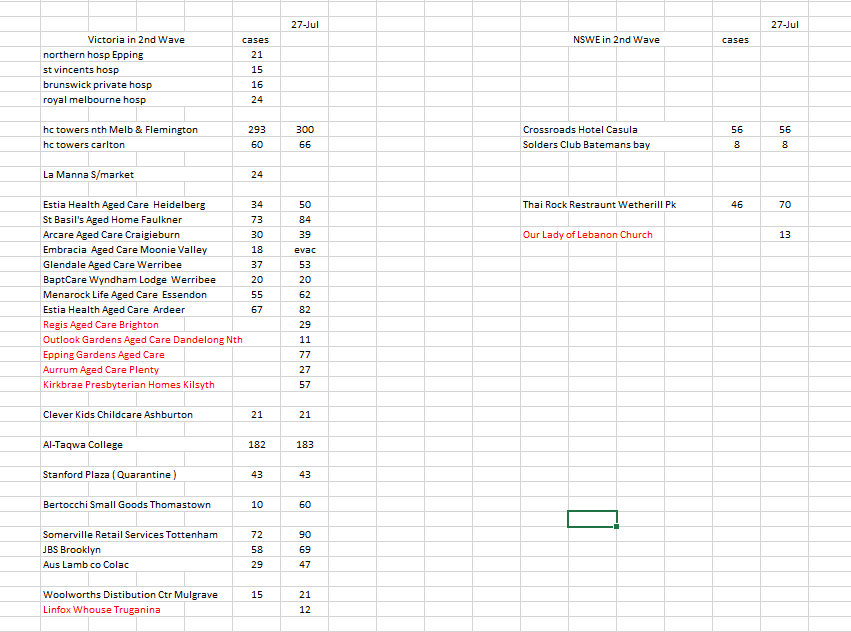Click the value 13 beside Lebanon Church

(x=784, y=235)
